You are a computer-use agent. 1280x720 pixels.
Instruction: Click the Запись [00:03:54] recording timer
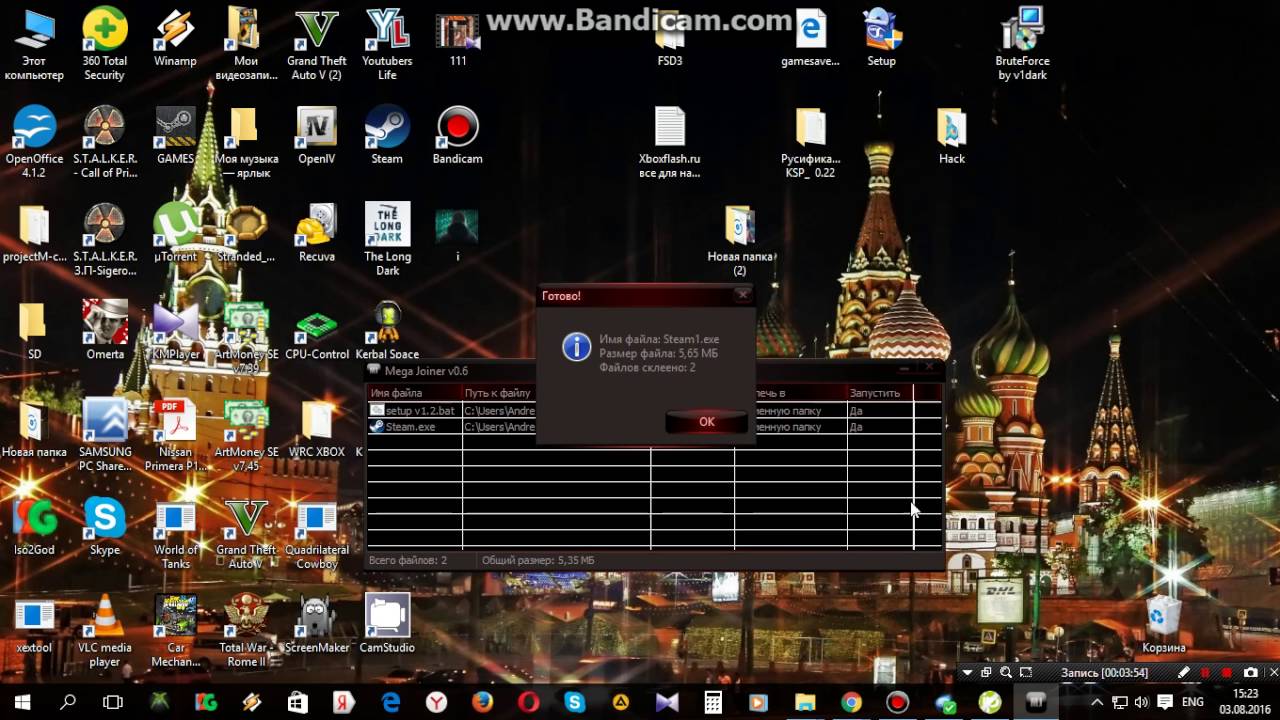(1105, 673)
